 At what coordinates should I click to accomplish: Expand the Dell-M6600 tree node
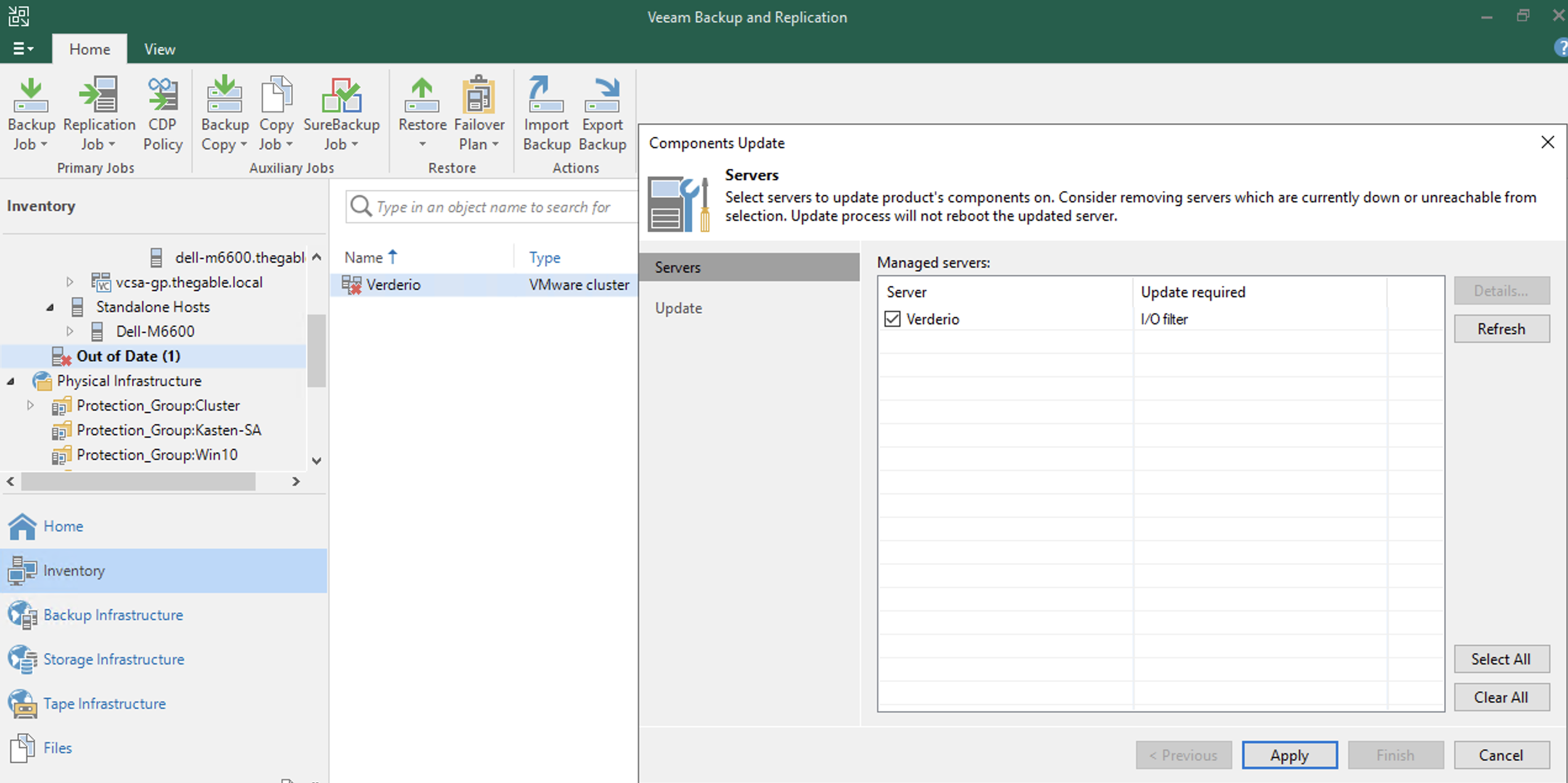tap(70, 331)
